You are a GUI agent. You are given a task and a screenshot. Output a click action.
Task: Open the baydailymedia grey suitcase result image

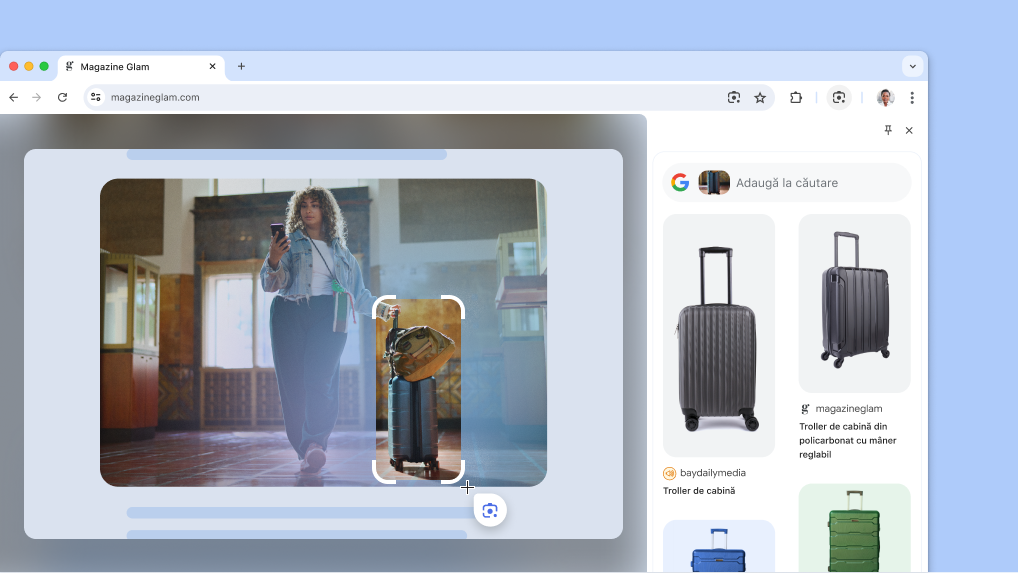click(x=719, y=335)
